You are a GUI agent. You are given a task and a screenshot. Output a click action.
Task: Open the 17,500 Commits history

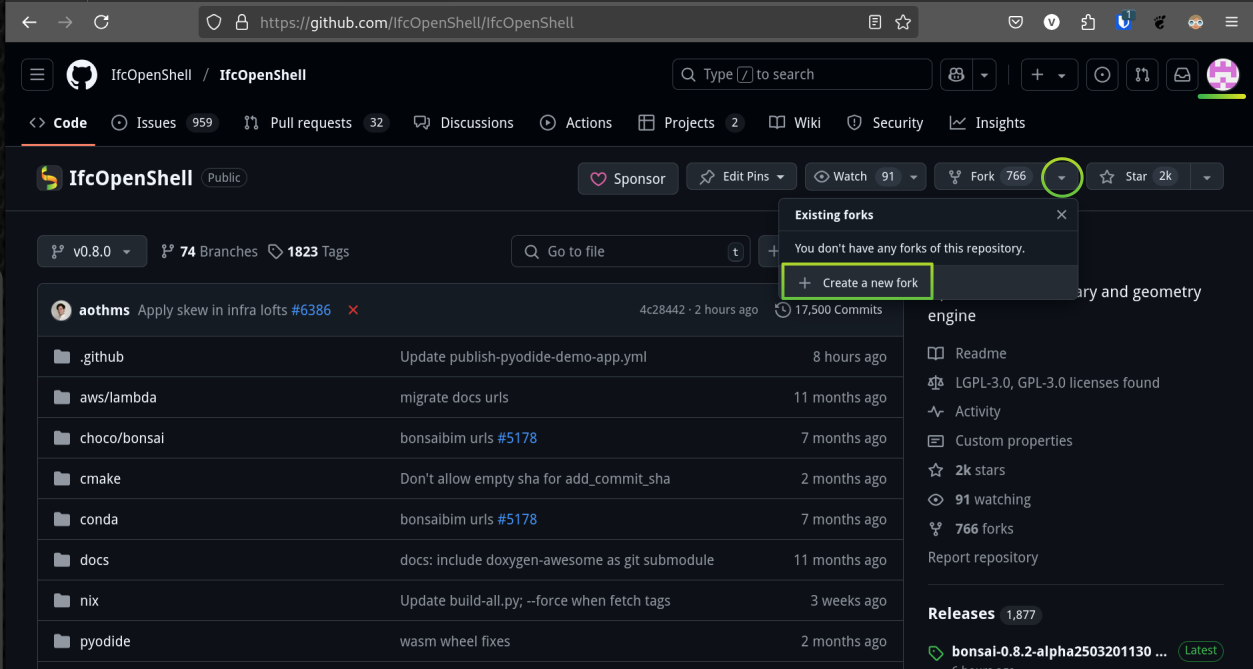point(828,310)
